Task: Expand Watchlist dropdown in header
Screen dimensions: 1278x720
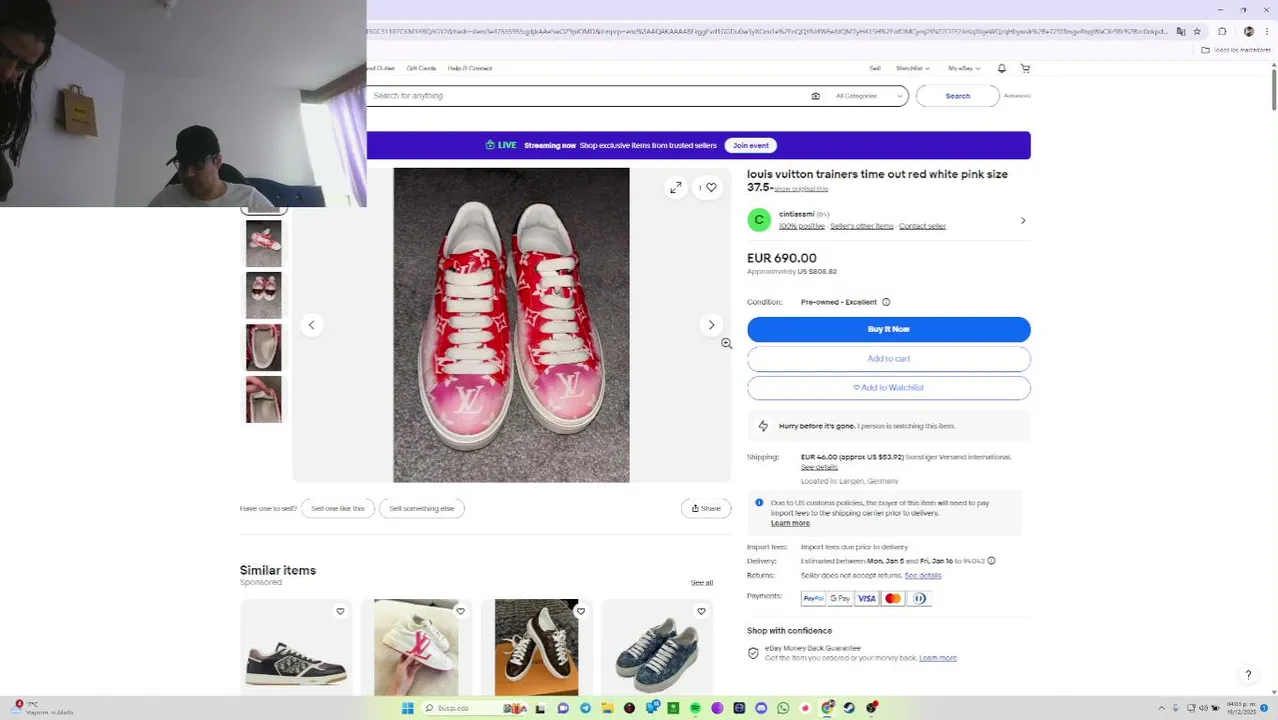Action: coord(913,68)
